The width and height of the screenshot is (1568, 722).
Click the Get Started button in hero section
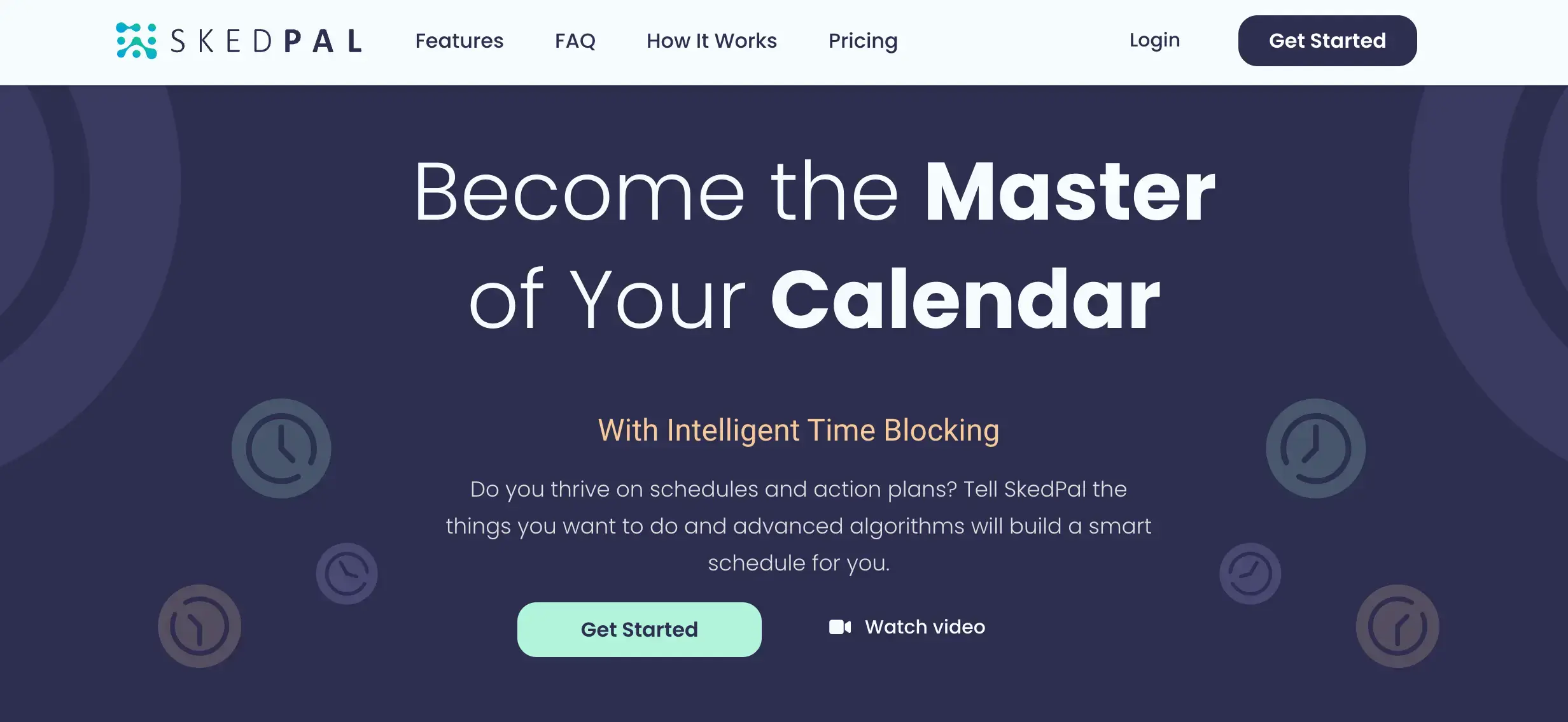pos(639,629)
